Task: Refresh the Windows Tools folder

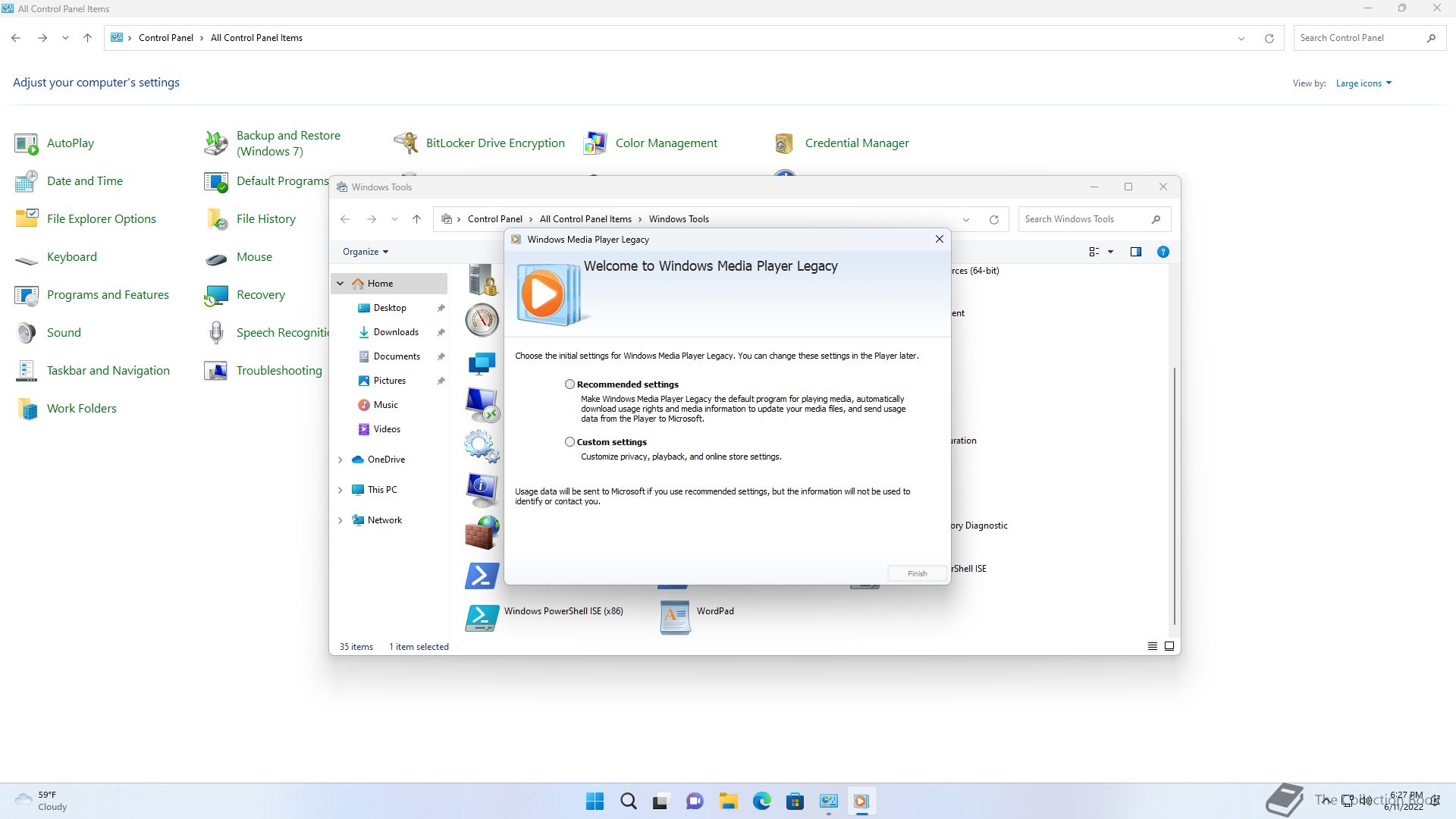Action: tap(993, 219)
